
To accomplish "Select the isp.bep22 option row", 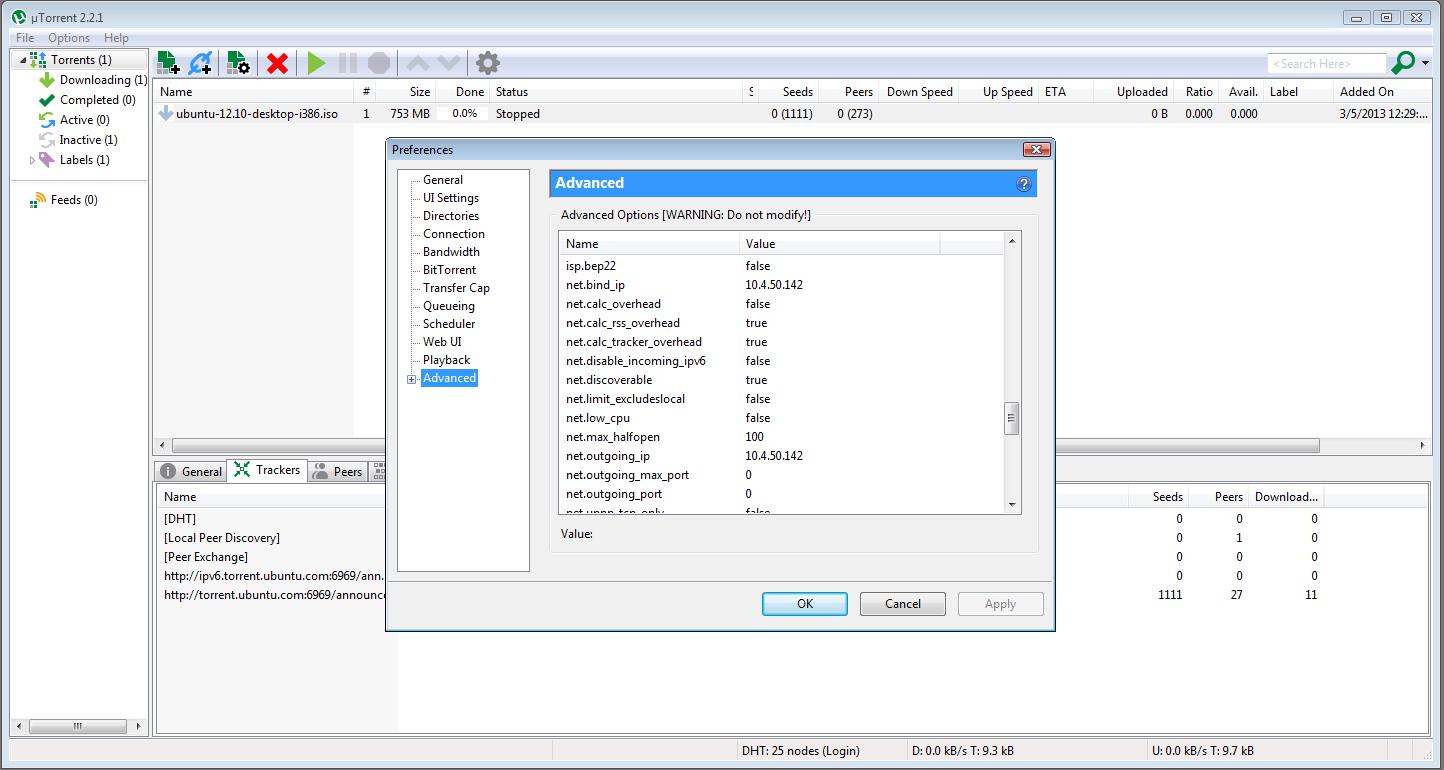I will (x=781, y=266).
